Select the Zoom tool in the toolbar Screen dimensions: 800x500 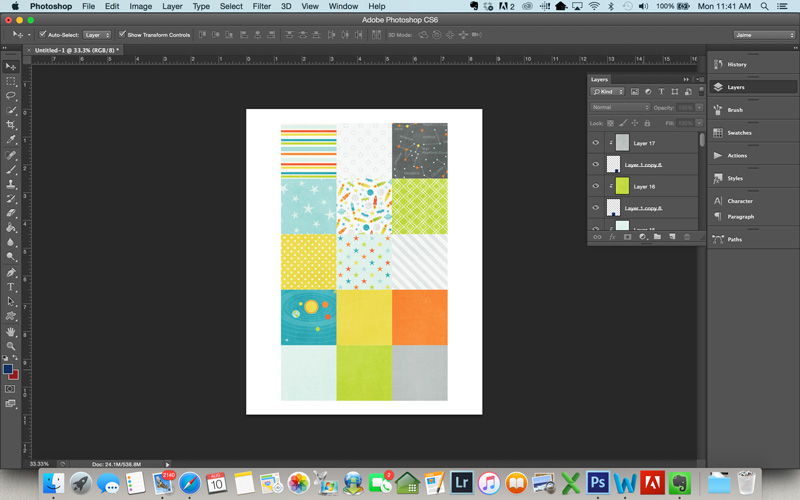11,346
